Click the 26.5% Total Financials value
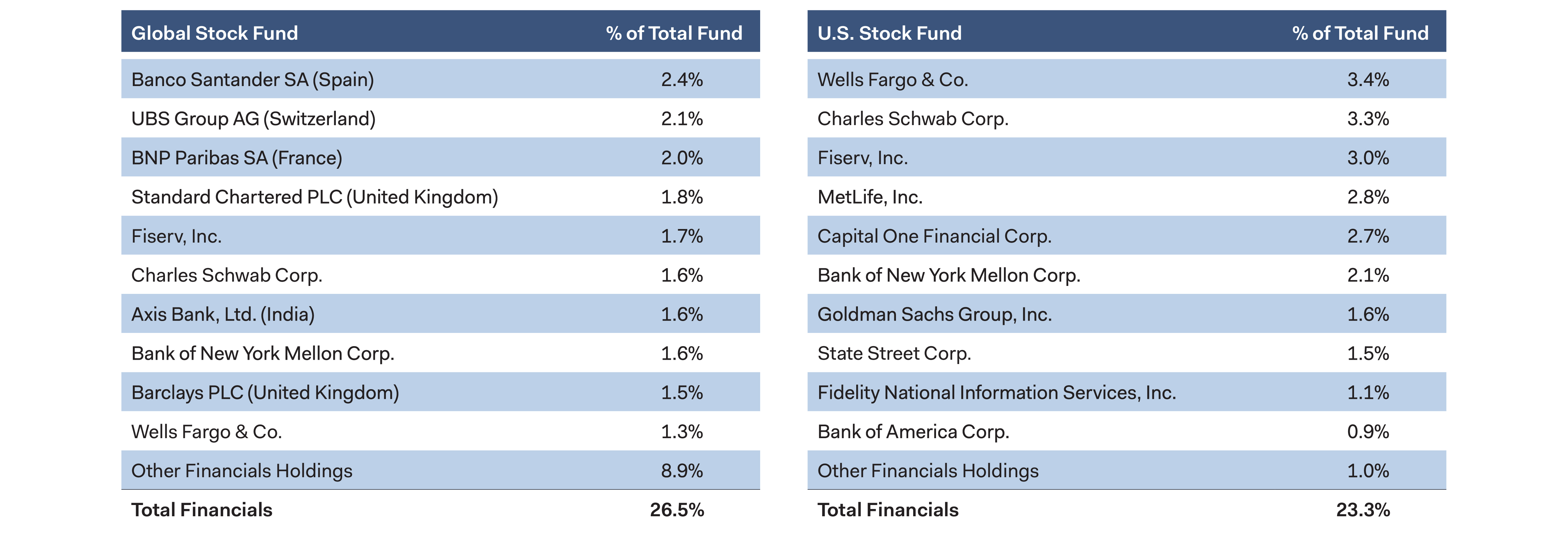 pyautogui.click(x=676, y=510)
